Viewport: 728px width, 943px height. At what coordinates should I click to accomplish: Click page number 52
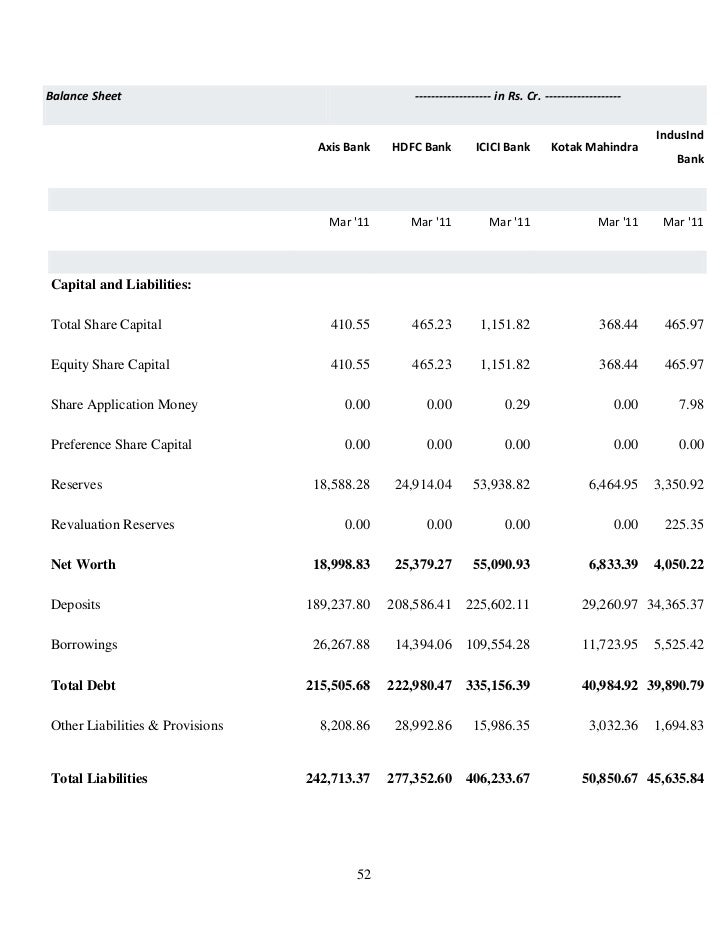point(364,874)
